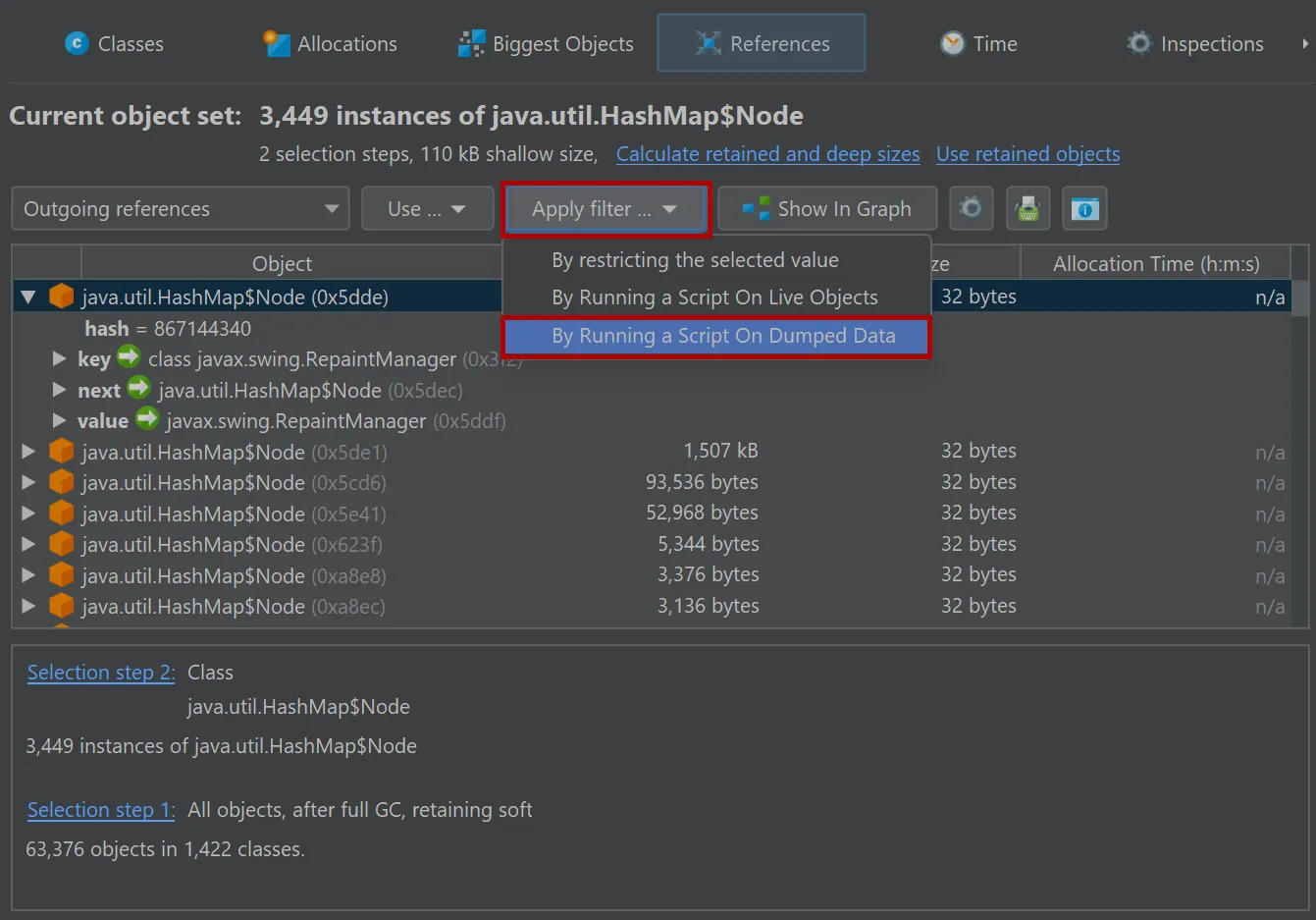Screen dimensions: 1316x920
Task: Click the Selection step 2 link
Action: [x=101, y=673]
